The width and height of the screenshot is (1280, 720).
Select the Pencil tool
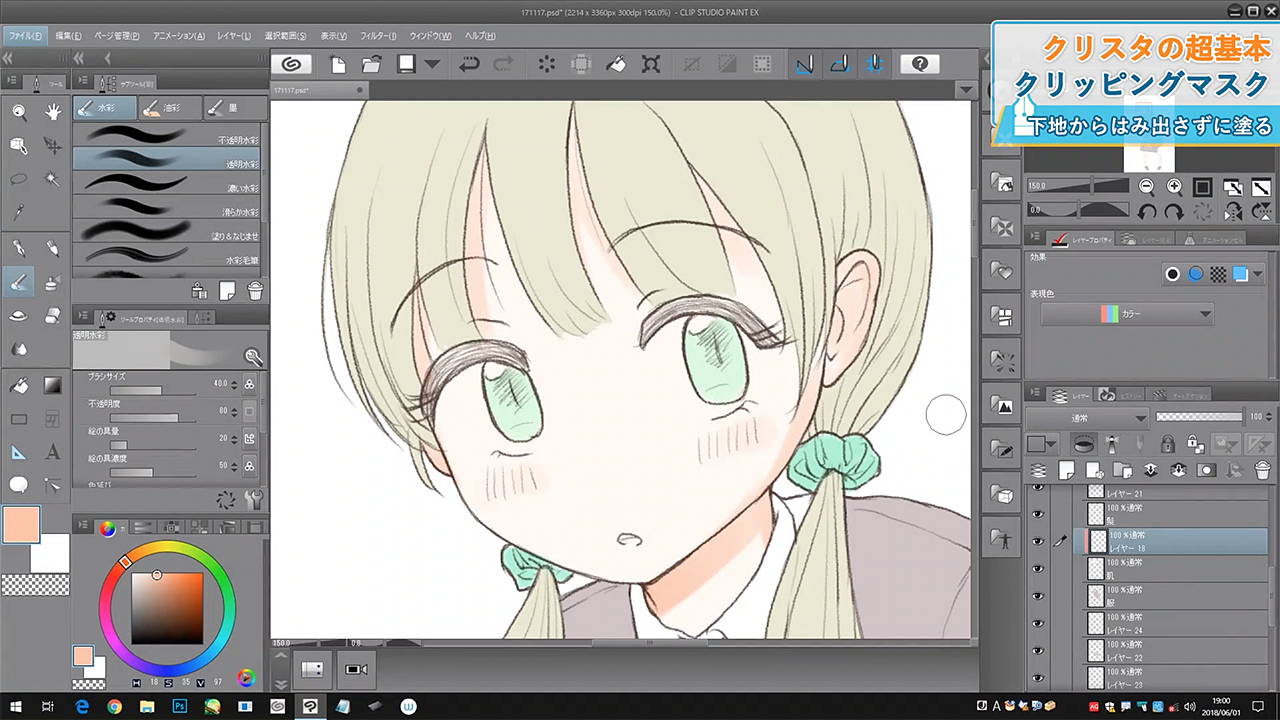pyautogui.click(x=52, y=248)
